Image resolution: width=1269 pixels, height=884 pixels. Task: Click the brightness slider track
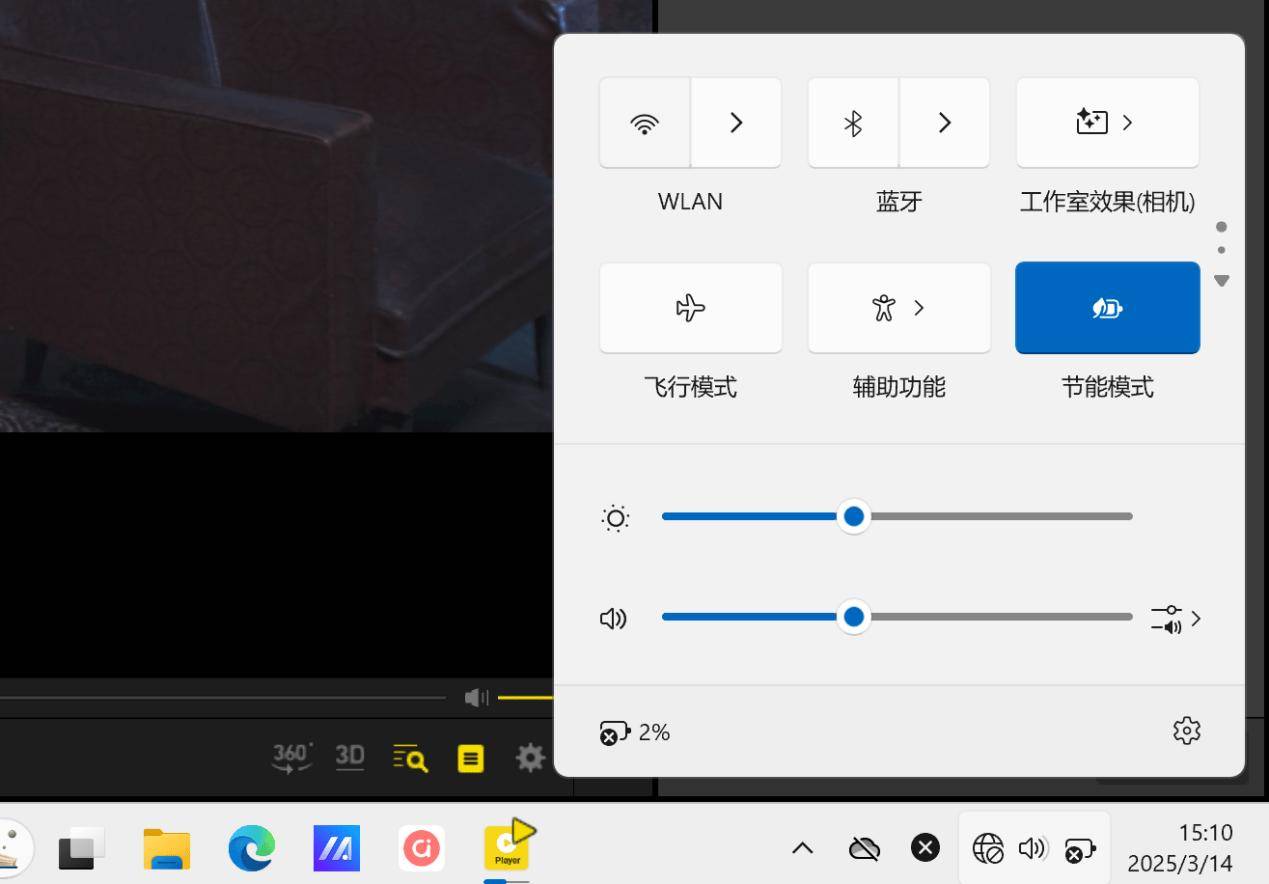pos(990,517)
